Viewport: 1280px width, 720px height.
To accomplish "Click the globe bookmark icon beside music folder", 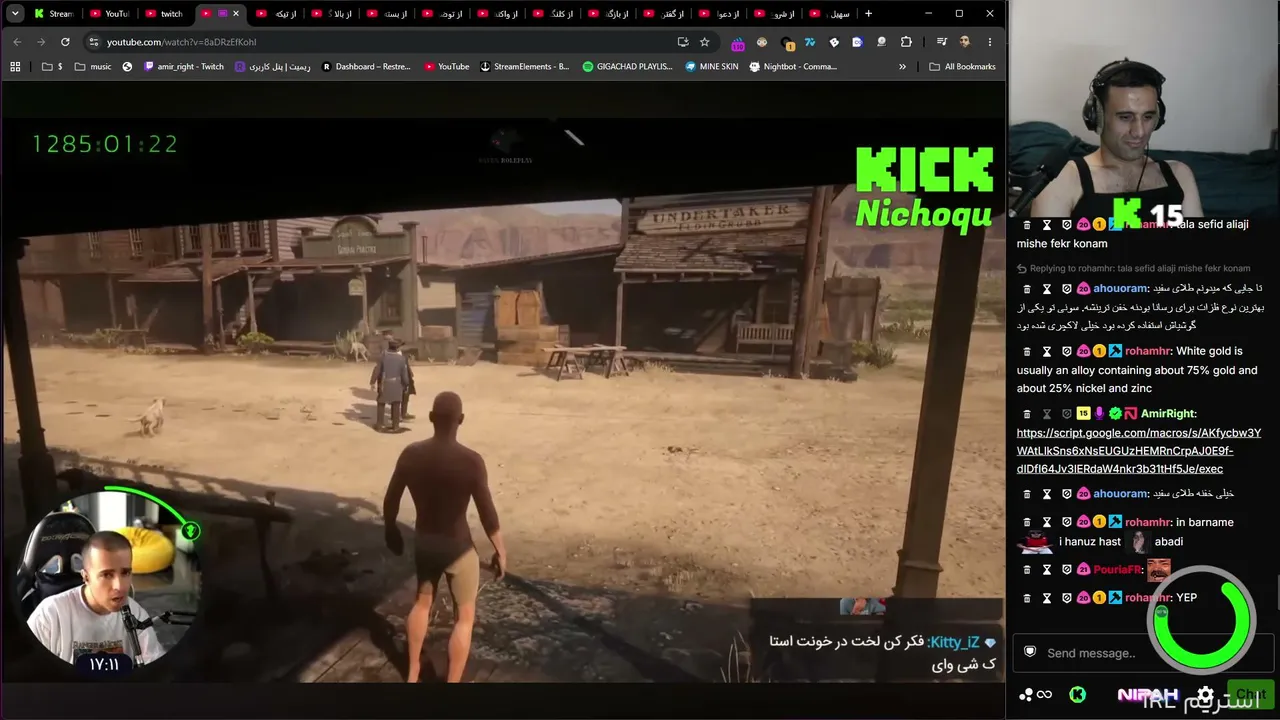I will 128,67.
